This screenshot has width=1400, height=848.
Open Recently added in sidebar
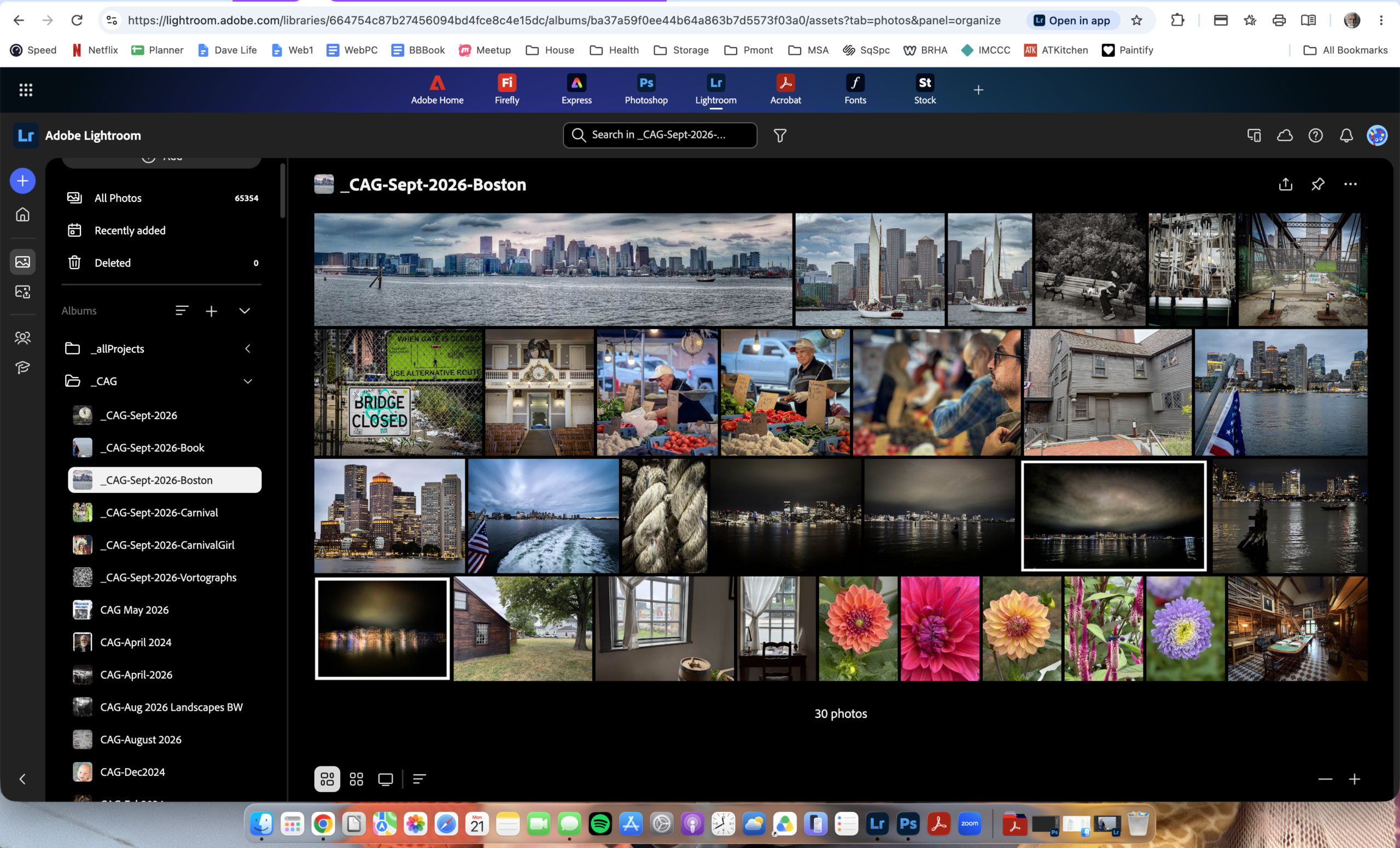(161, 230)
